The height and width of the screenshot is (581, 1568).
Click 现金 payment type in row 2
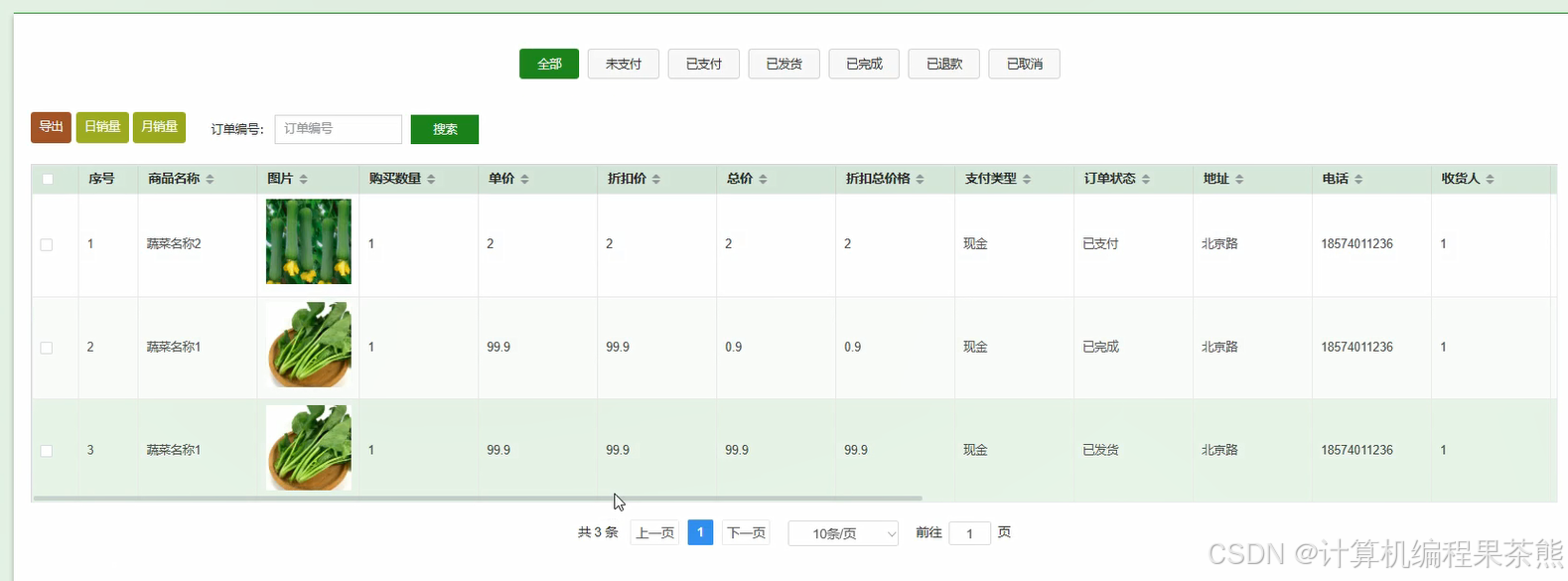975,348
